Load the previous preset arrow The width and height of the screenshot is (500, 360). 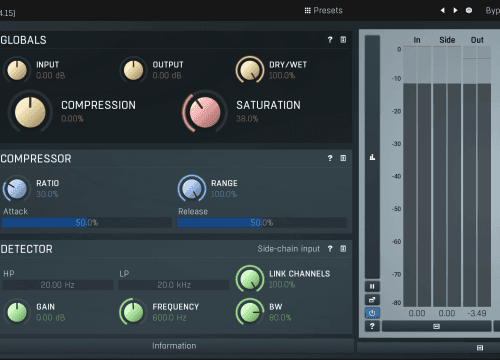[x=443, y=10]
